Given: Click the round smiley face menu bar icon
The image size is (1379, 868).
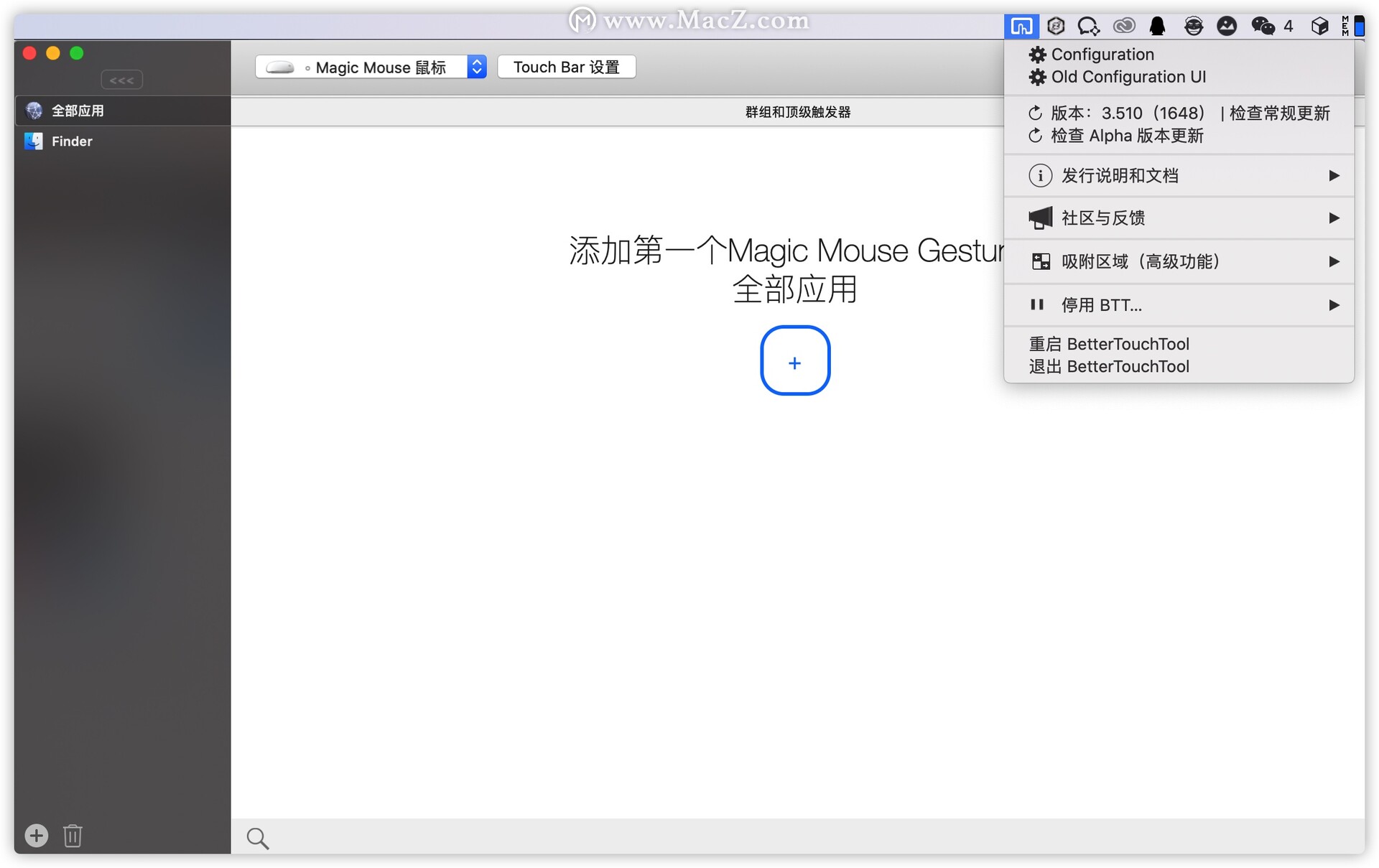Looking at the screenshot, I should [1227, 27].
